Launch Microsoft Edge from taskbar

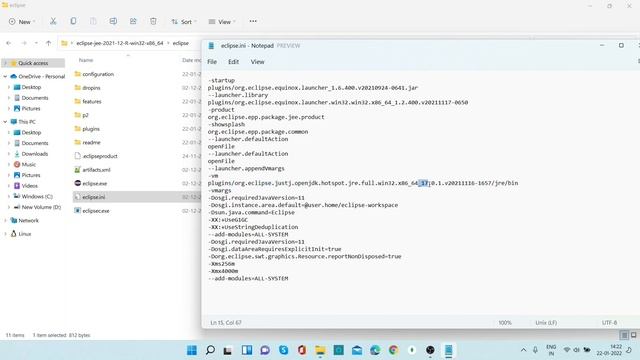(x=375, y=350)
